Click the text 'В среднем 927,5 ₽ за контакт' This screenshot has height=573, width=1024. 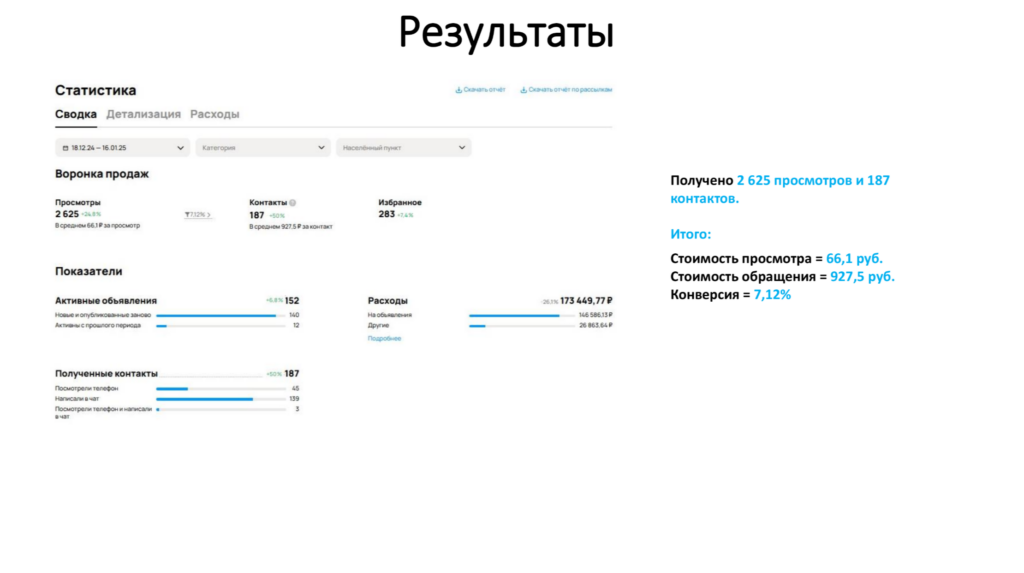tap(291, 227)
